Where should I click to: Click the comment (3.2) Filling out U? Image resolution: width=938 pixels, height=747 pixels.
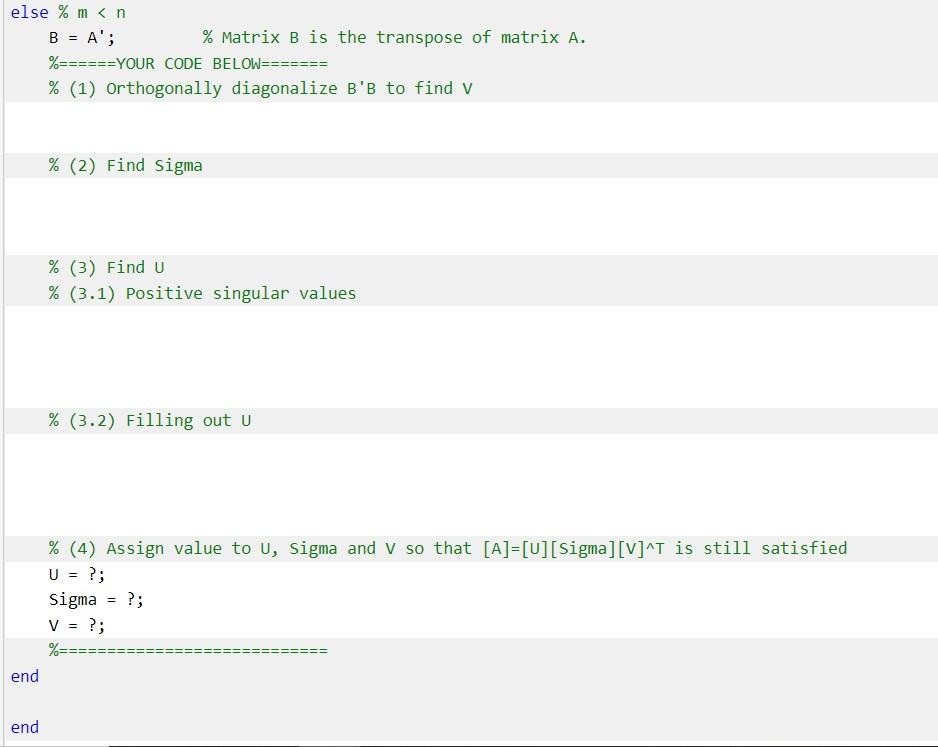(x=150, y=420)
